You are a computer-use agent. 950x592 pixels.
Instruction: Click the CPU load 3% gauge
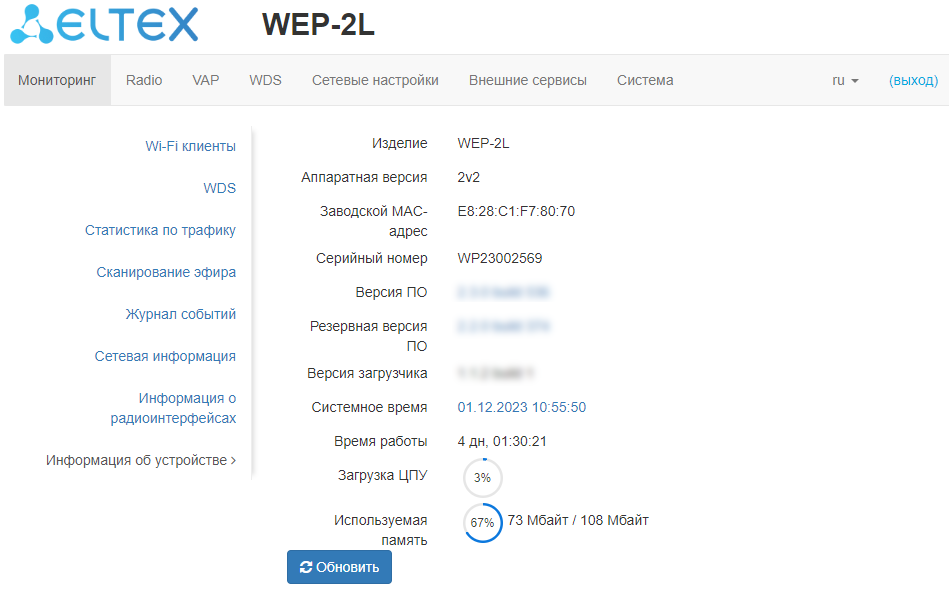(x=482, y=477)
